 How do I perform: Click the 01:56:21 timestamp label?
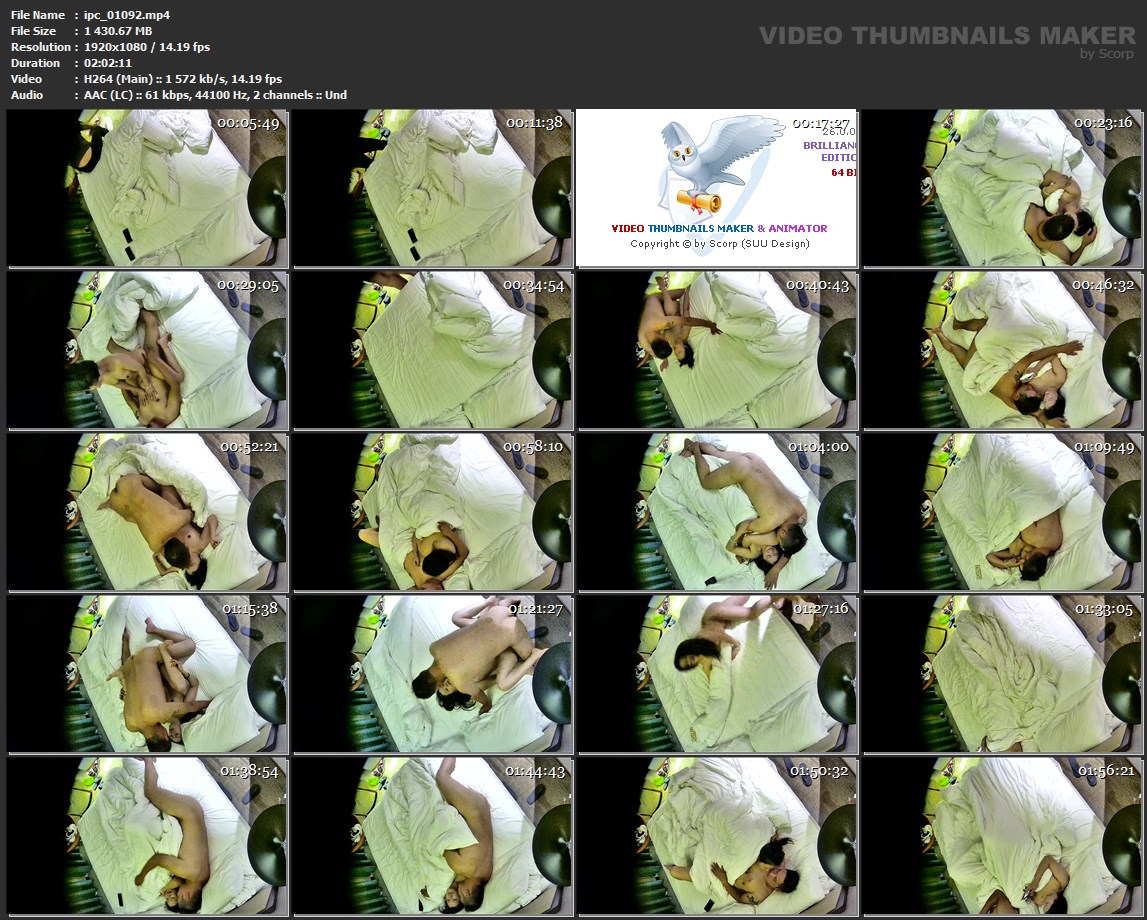coord(1105,771)
